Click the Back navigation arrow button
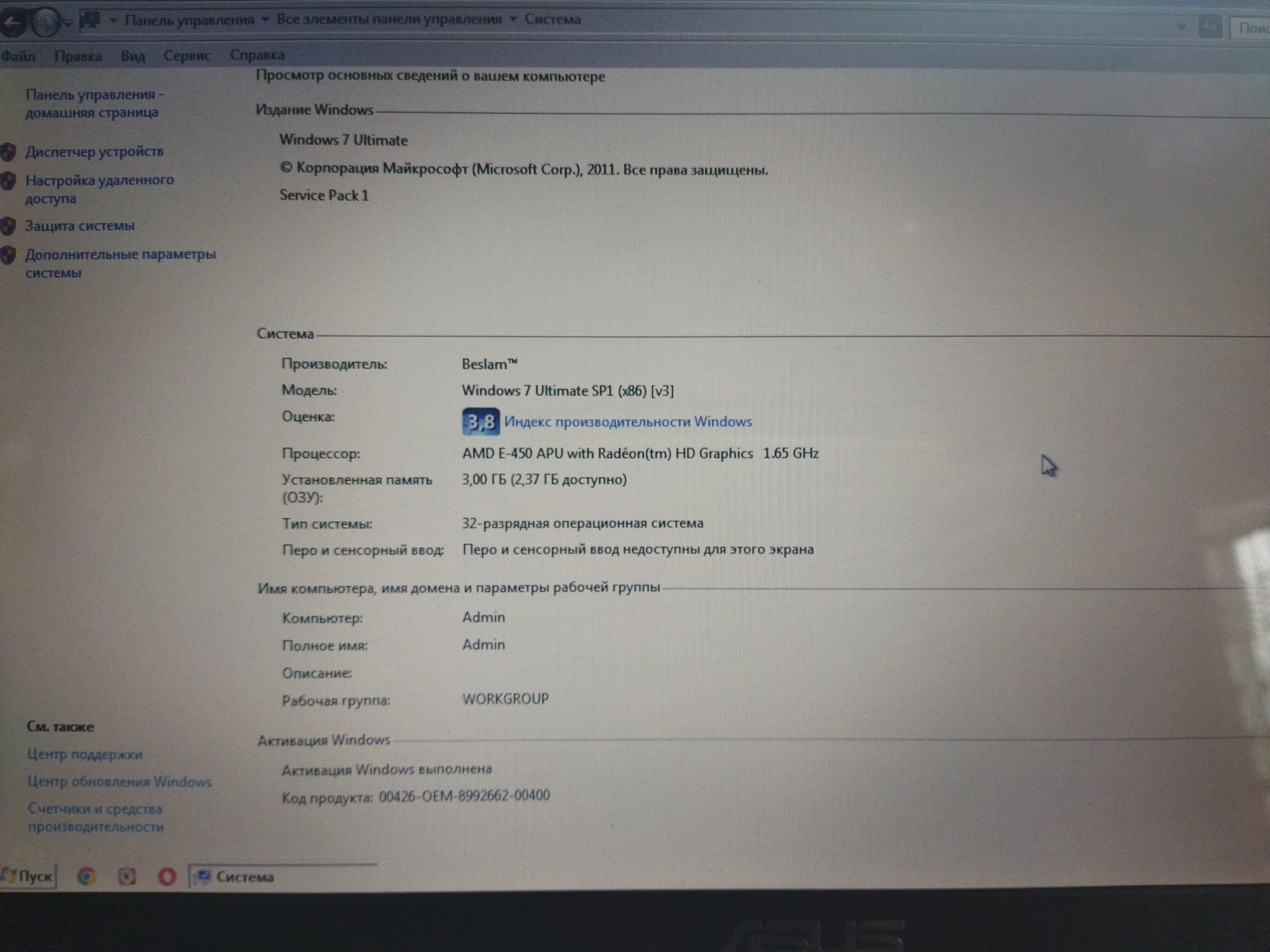This screenshot has height=952, width=1270. [x=13, y=23]
